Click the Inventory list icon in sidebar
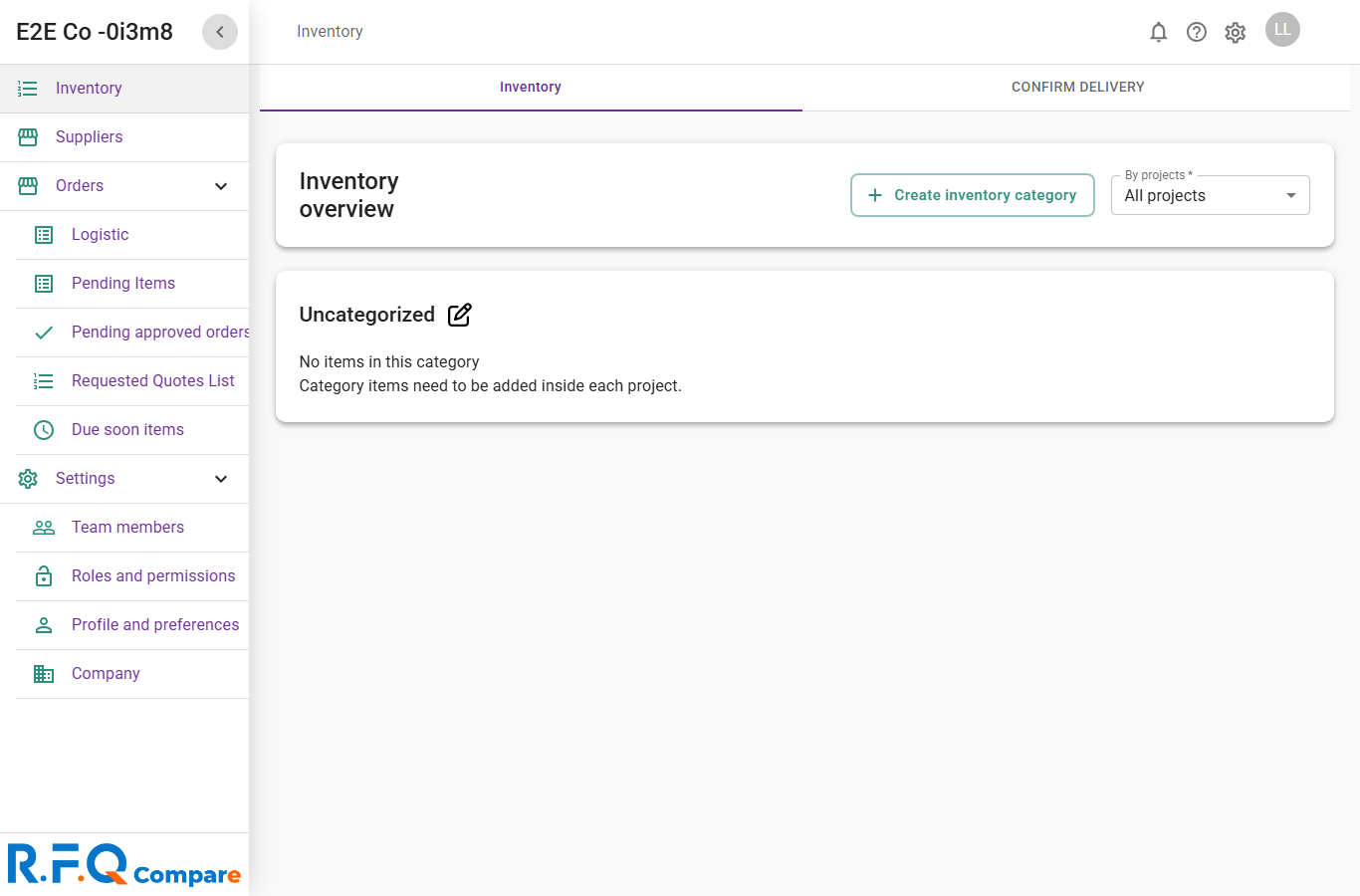The height and width of the screenshot is (896, 1360). 28,89
